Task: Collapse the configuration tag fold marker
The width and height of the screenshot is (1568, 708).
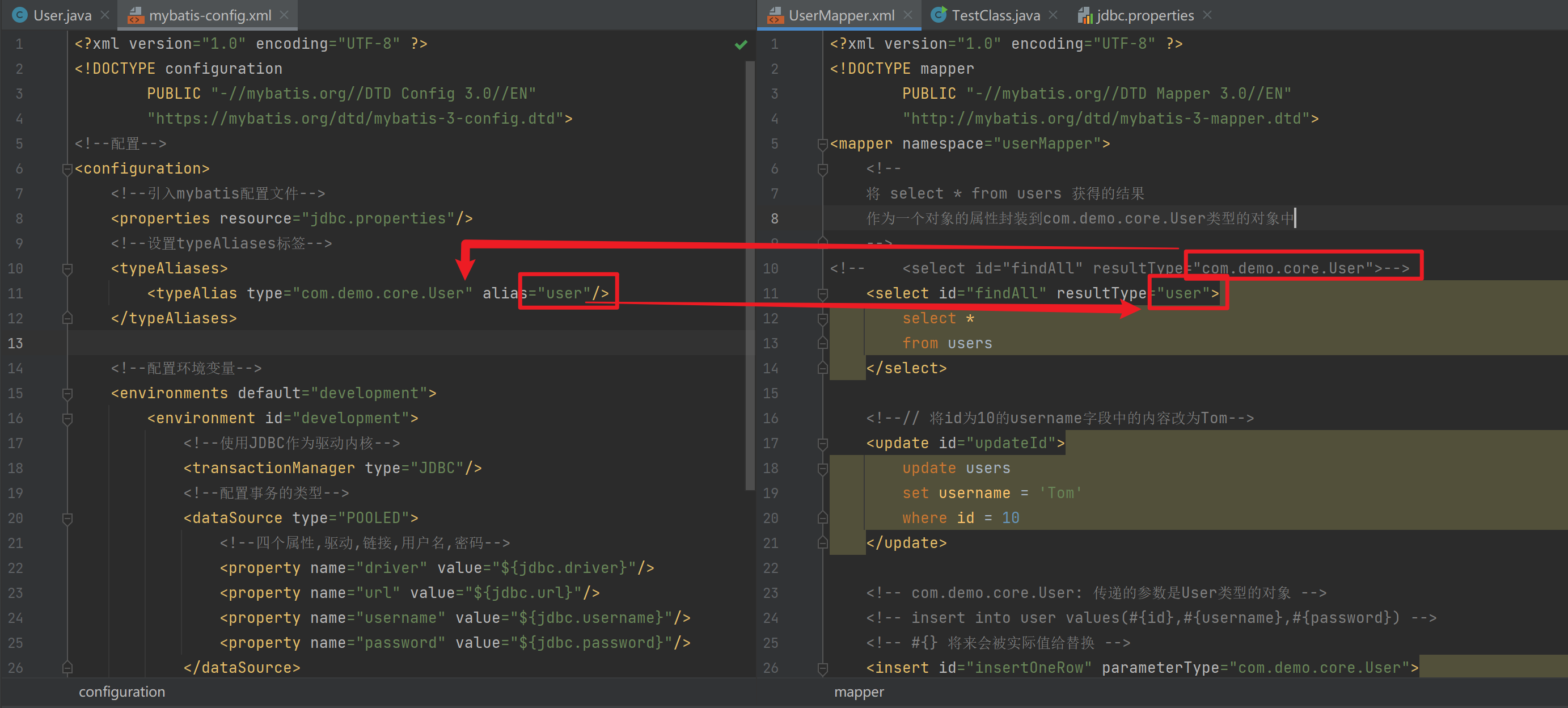Action: [67, 168]
